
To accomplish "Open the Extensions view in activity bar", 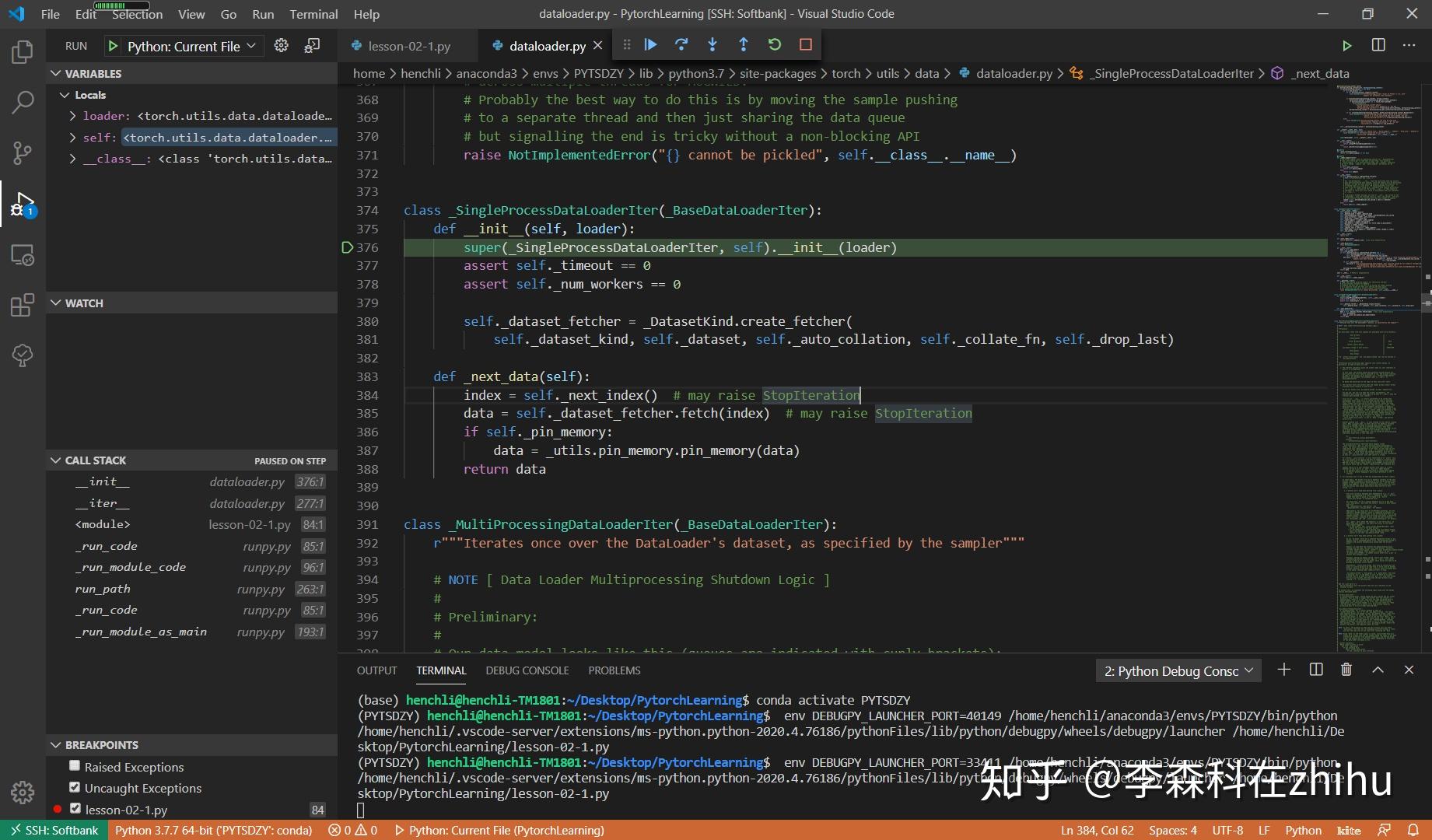I will [23, 305].
